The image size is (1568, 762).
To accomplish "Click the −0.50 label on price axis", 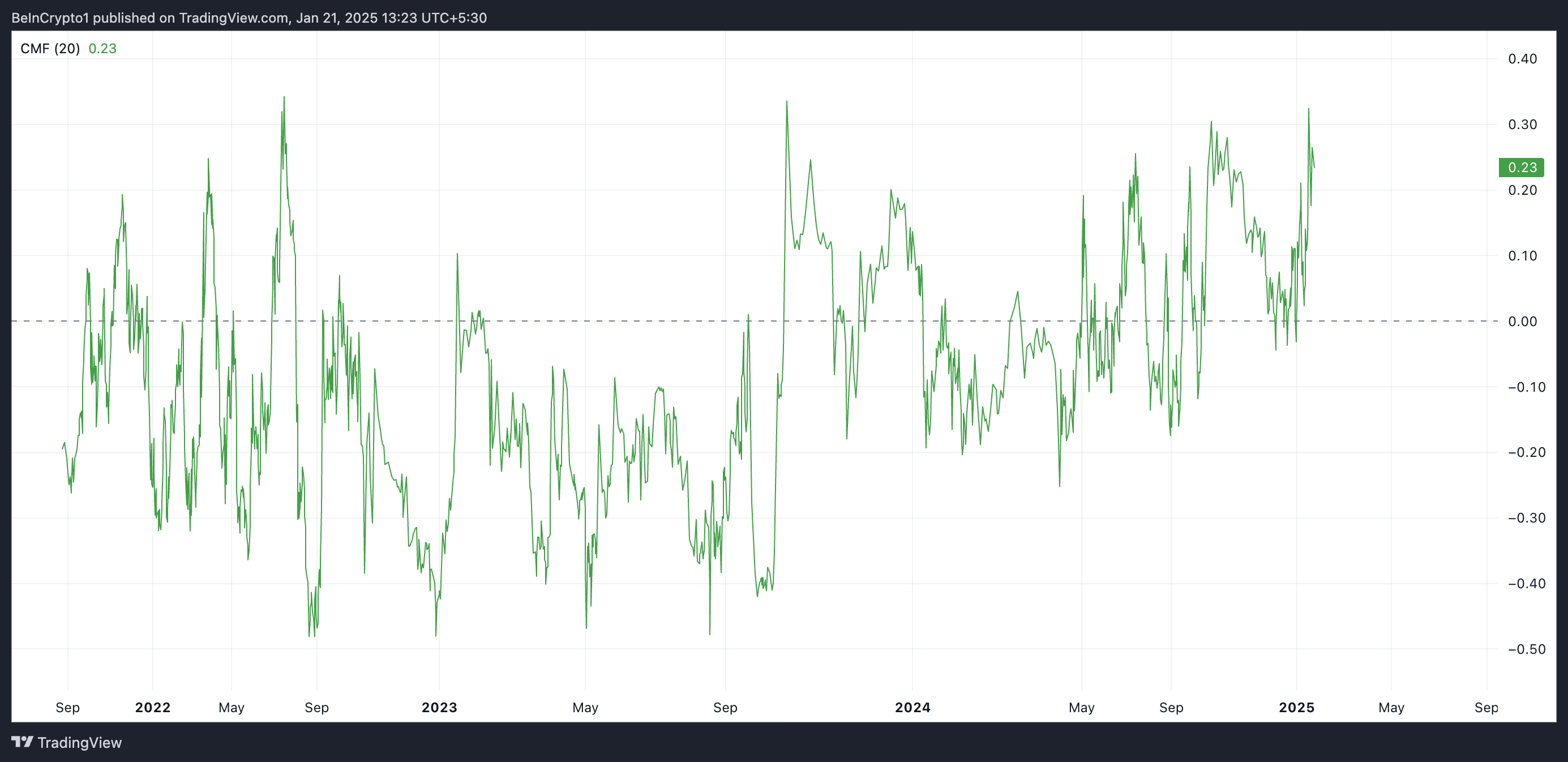I will 1526,649.
